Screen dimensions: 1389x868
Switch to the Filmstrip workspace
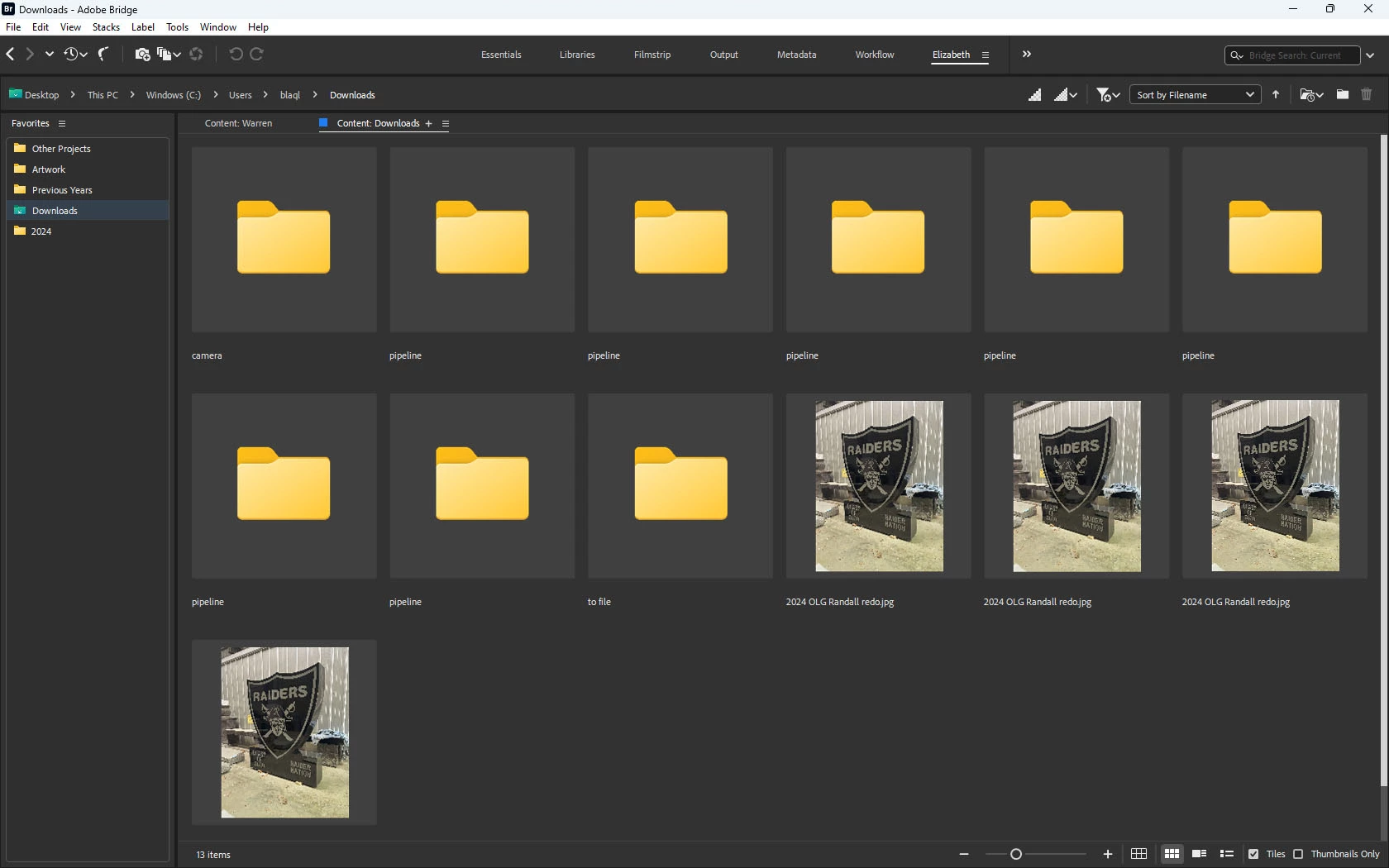pyautogui.click(x=652, y=55)
